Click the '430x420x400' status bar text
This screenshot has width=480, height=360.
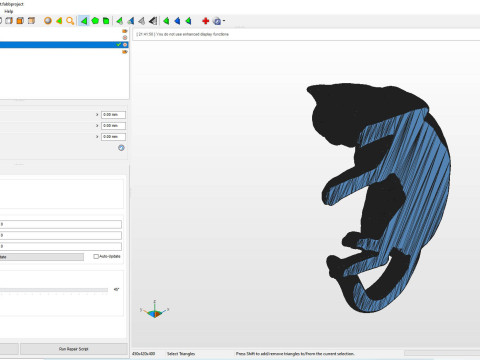[144, 354]
